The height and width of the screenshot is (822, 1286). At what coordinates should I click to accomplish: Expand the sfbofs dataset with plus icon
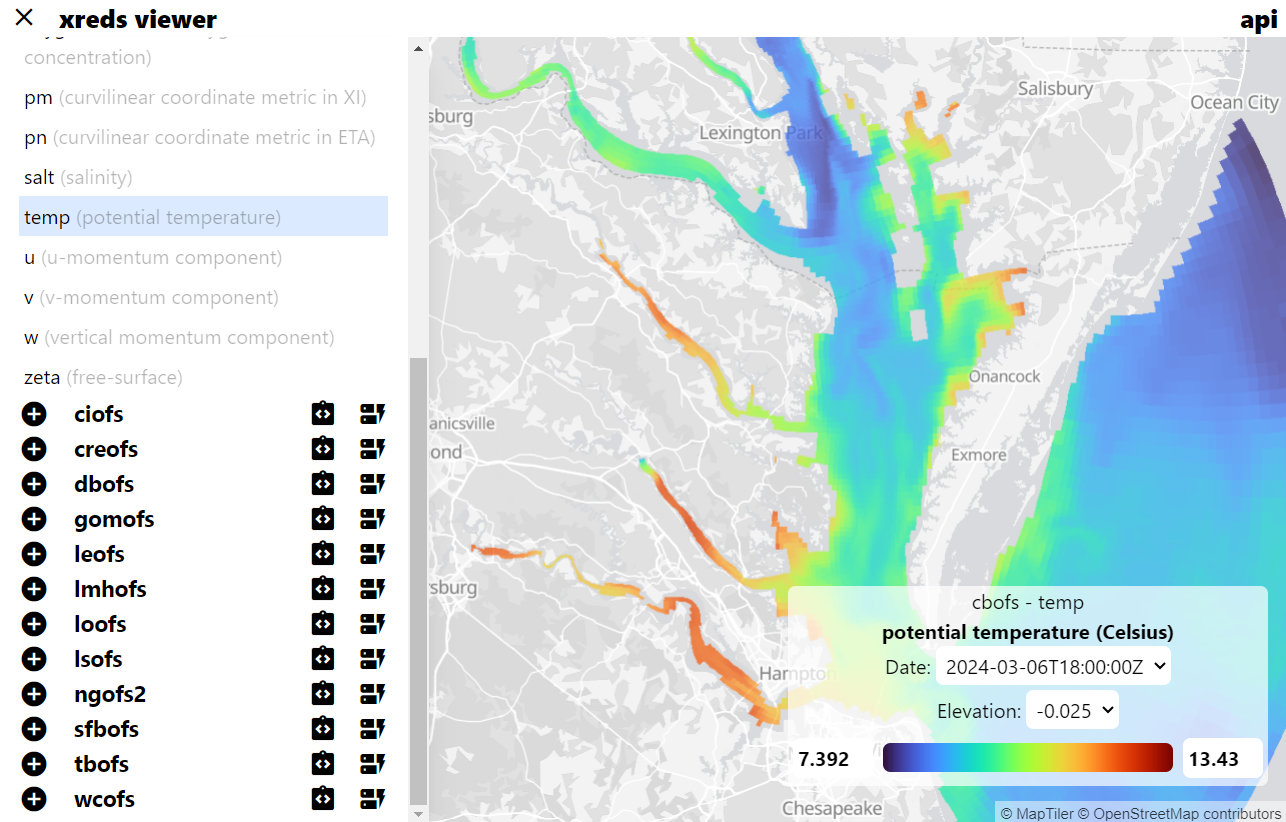[x=34, y=729]
